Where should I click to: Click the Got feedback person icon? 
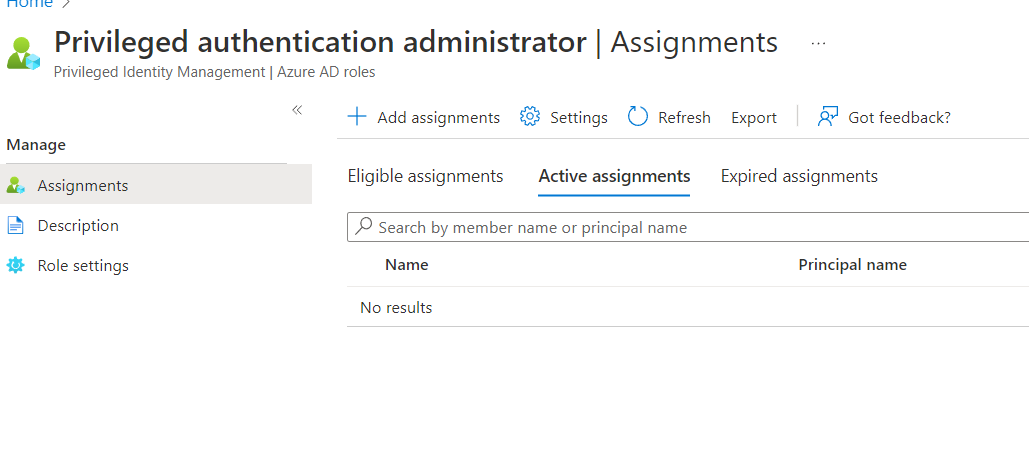pyautogui.click(x=828, y=117)
